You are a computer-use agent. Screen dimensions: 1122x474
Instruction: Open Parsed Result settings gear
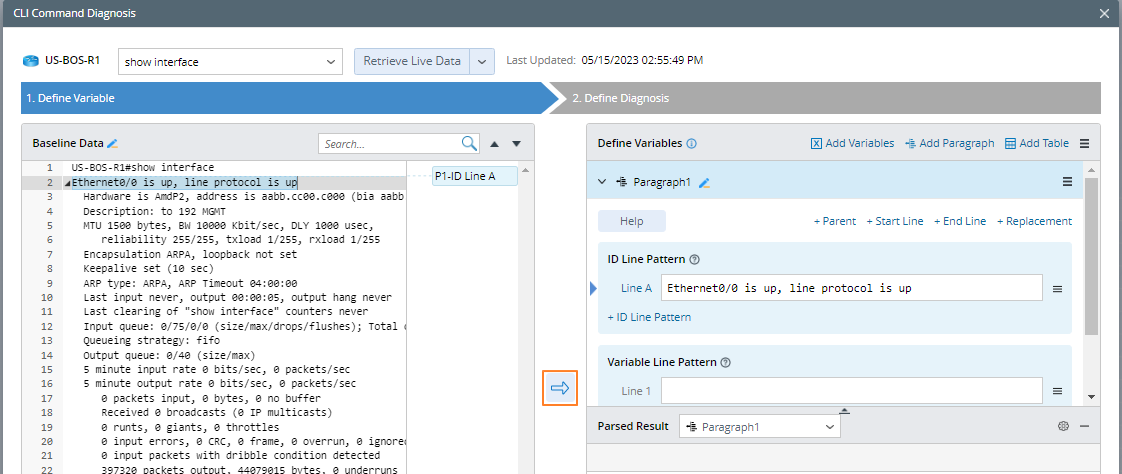coord(1063,426)
